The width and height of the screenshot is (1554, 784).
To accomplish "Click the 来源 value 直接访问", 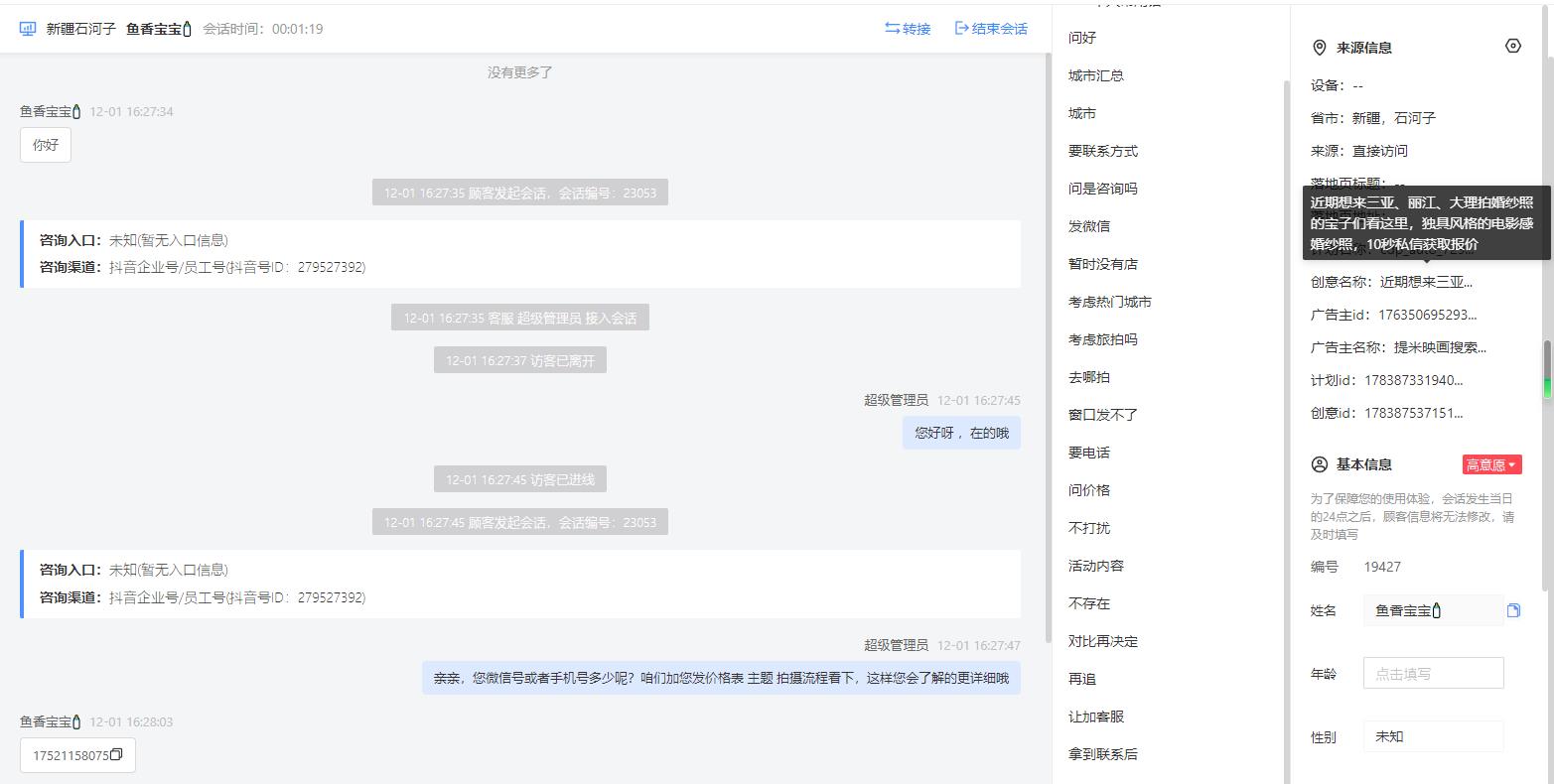I will click(1380, 151).
